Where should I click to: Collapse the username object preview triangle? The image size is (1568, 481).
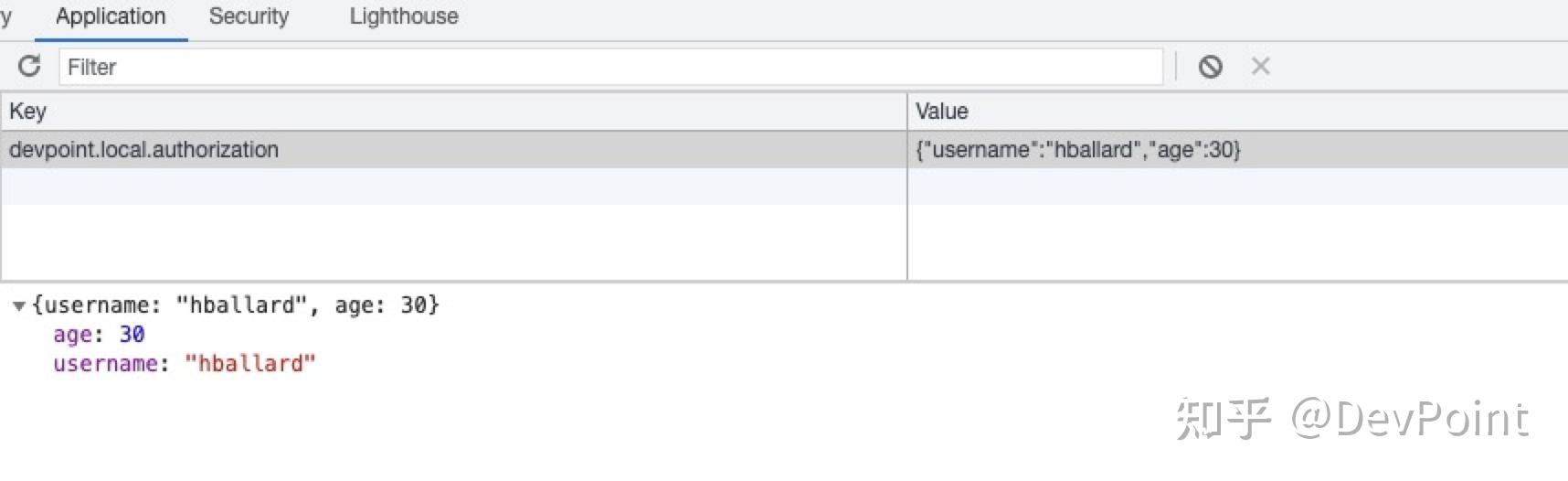(x=18, y=306)
